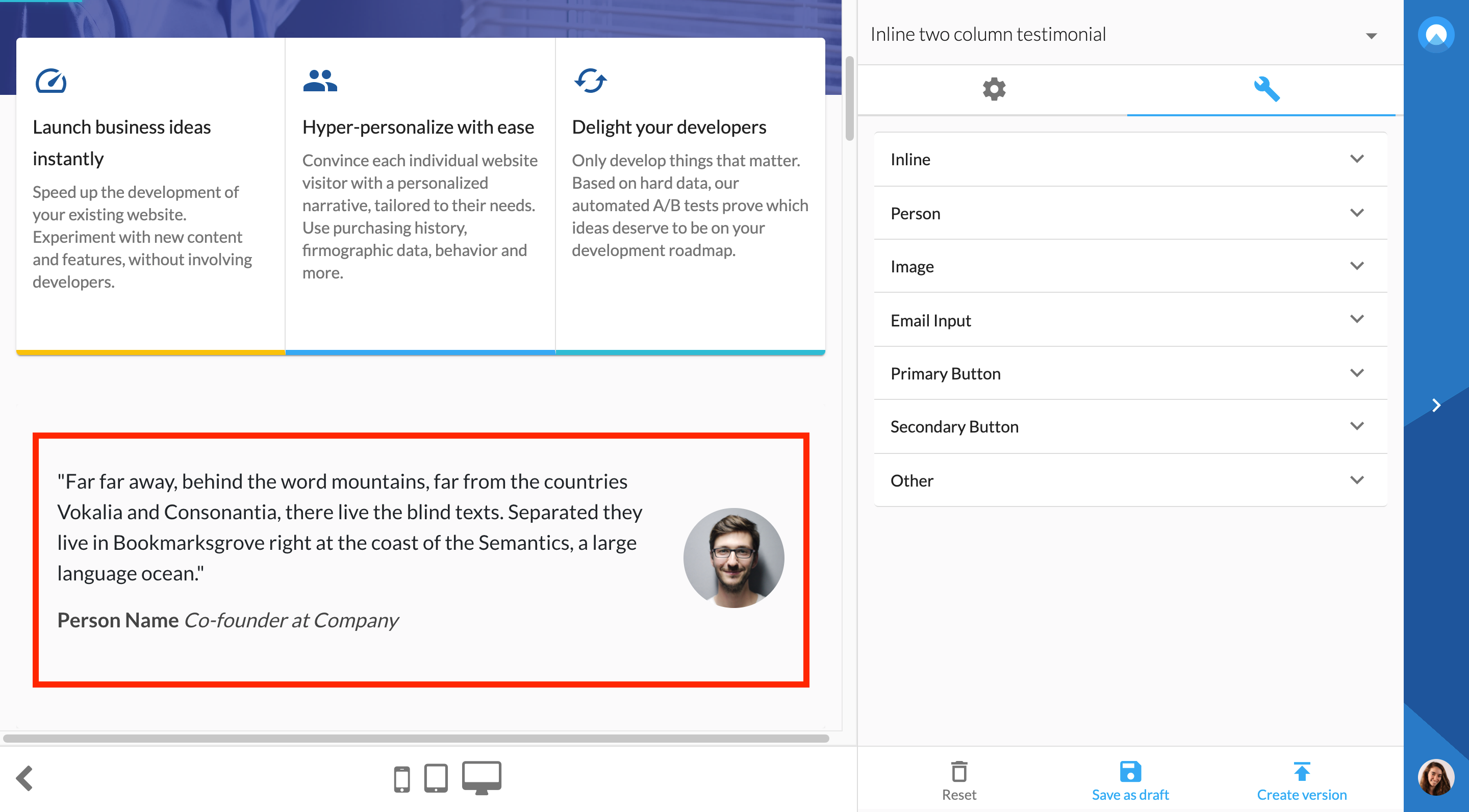Expand the blue sidebar with arrow

pos(1436,405)
